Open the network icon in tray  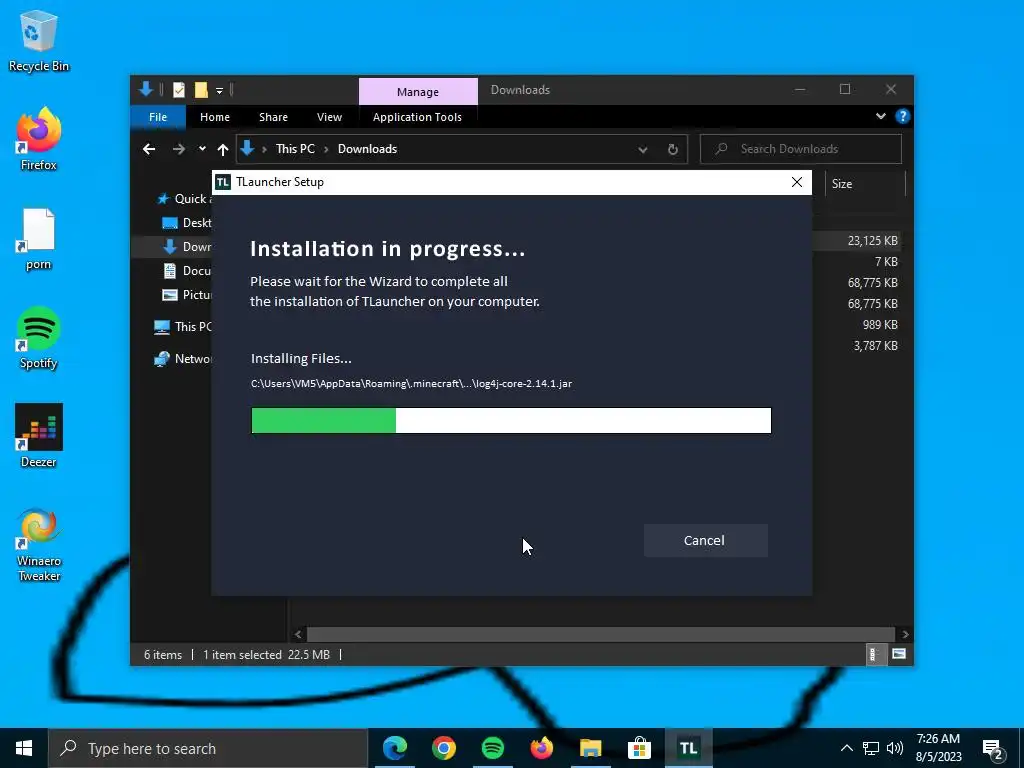(871, 748)
